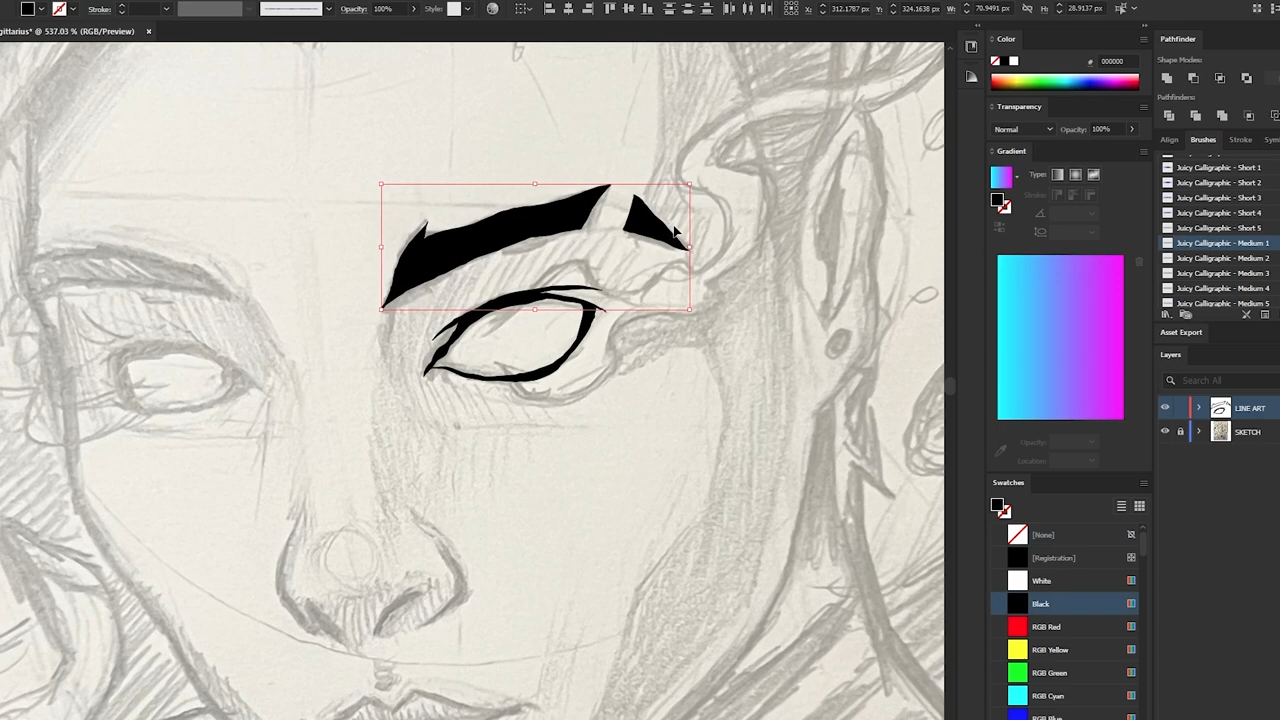This screenshot has height=720, width=1280.
Task: Click the large gradient preview in Gradient panel
Action: point(1060,337)
